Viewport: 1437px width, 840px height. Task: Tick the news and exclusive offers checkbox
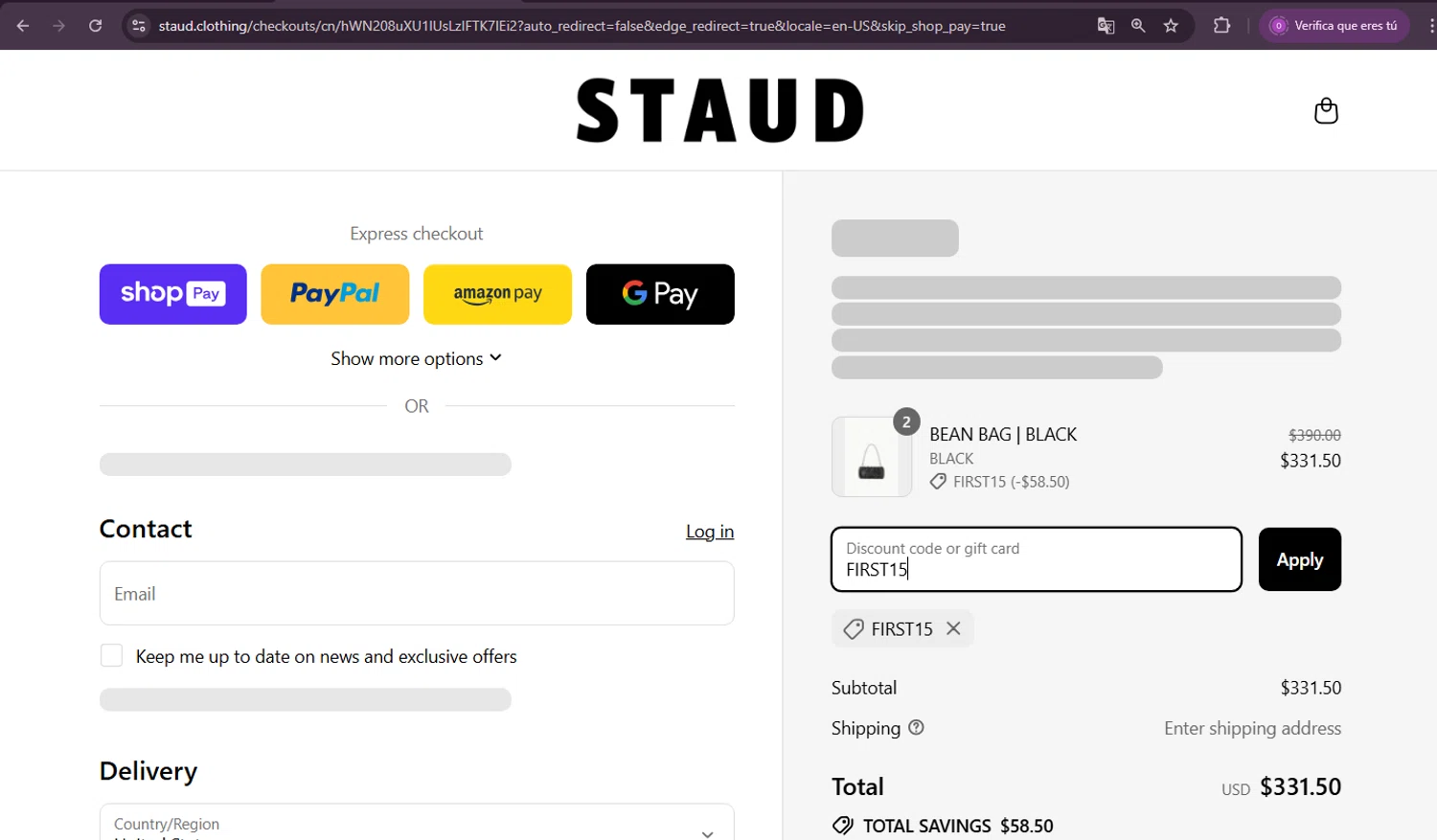(111, 655)
